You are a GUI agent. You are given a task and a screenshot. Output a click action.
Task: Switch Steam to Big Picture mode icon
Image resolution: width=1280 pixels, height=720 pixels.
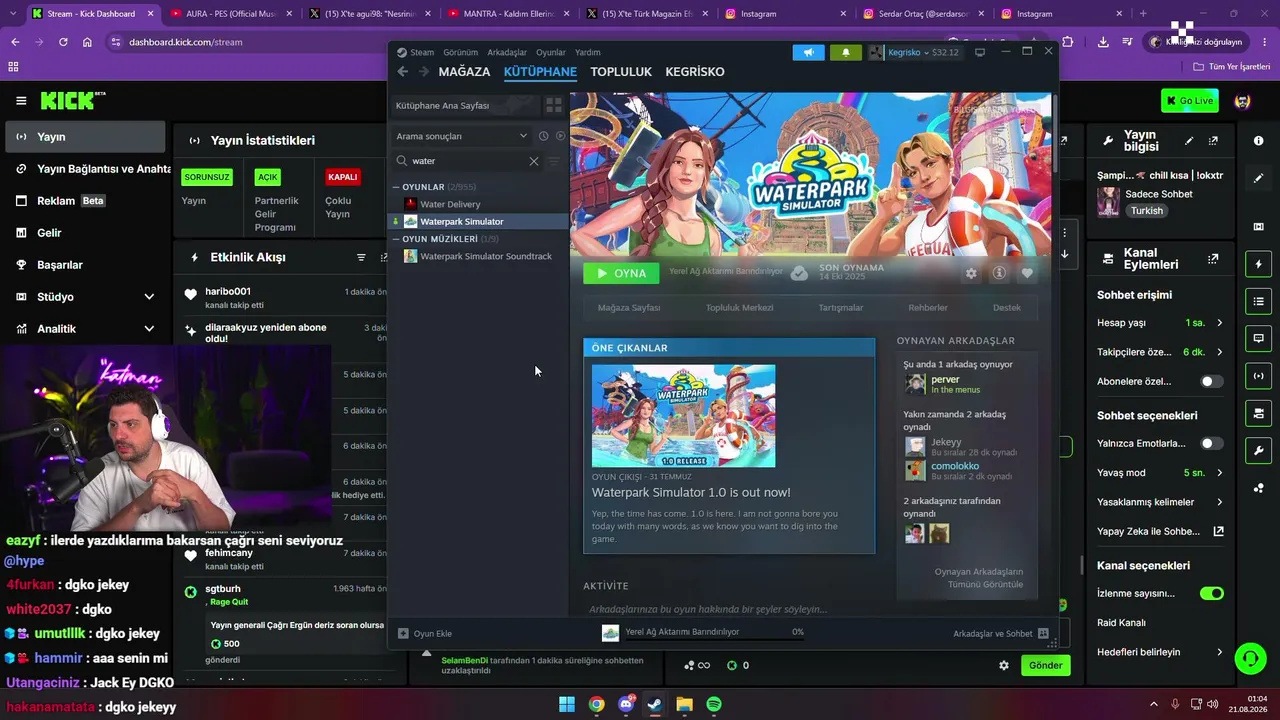(980, 52)
